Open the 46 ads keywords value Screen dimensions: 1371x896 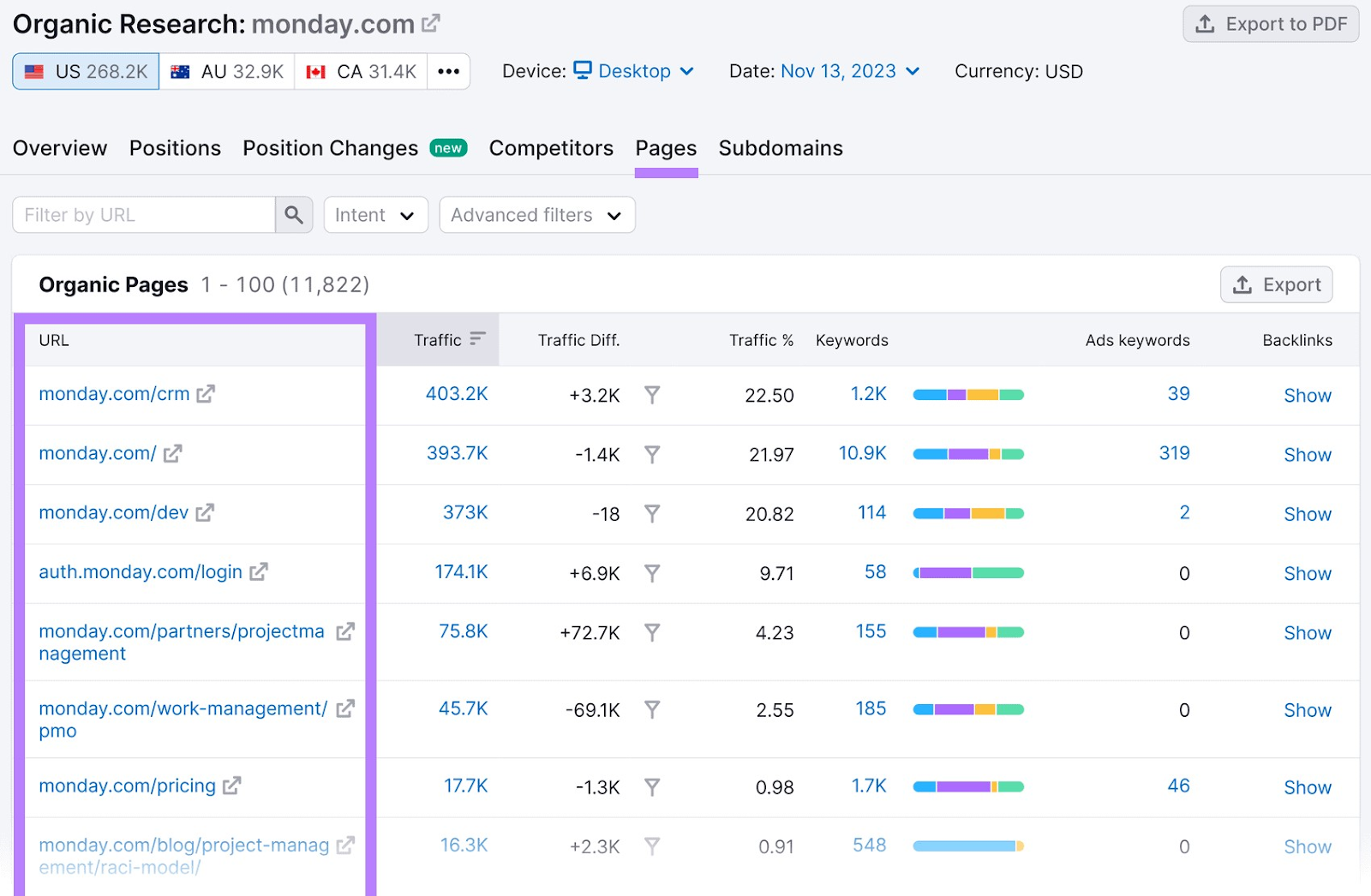tap(1179, 785)
